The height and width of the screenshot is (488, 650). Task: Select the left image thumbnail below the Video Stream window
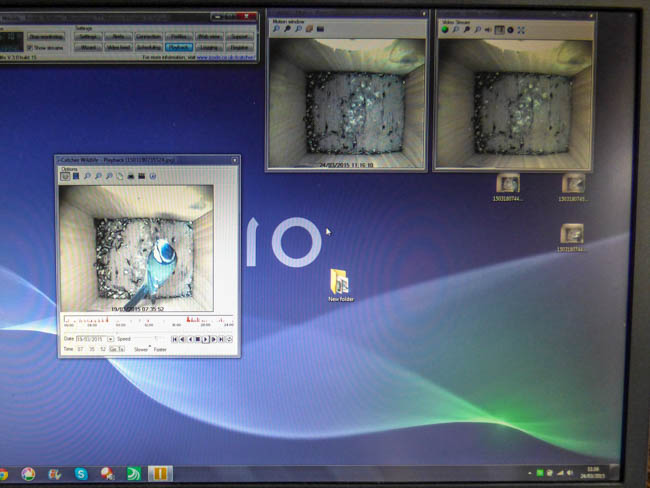point(507,187)
